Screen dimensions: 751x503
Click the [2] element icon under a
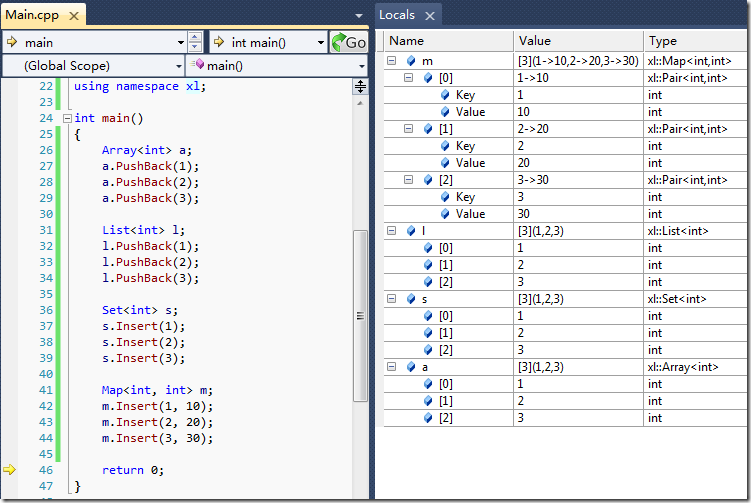pos(428,418)
